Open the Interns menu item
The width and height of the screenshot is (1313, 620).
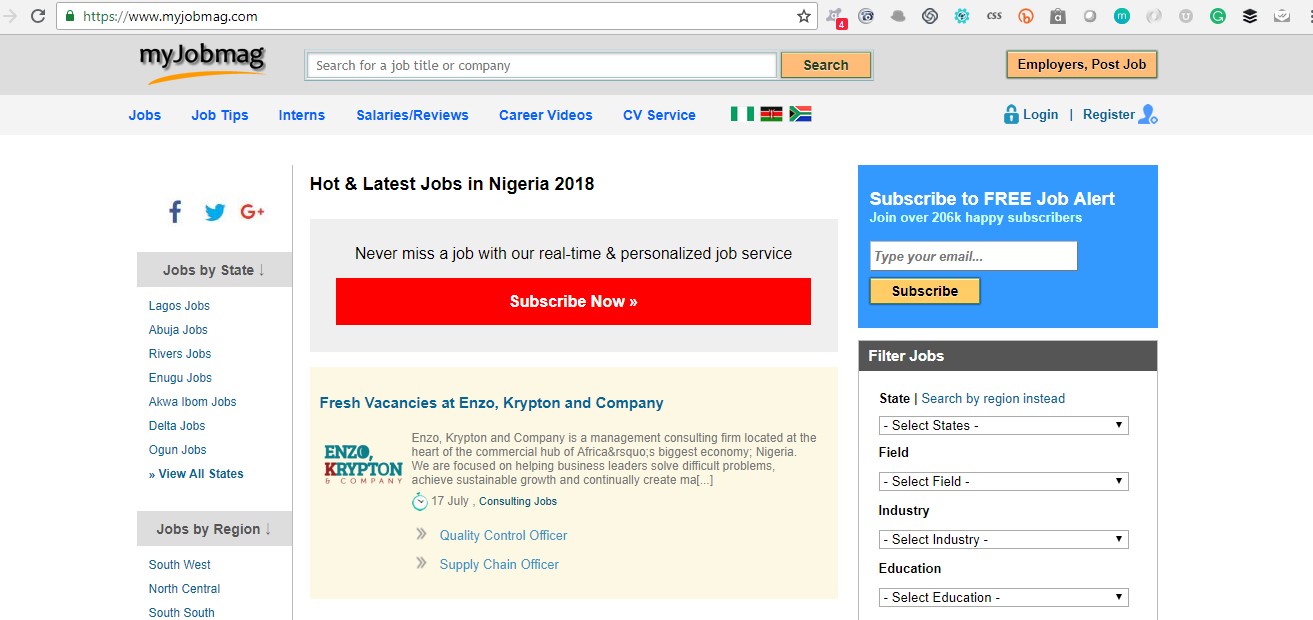pyautogui.click(x=302, y=115)
